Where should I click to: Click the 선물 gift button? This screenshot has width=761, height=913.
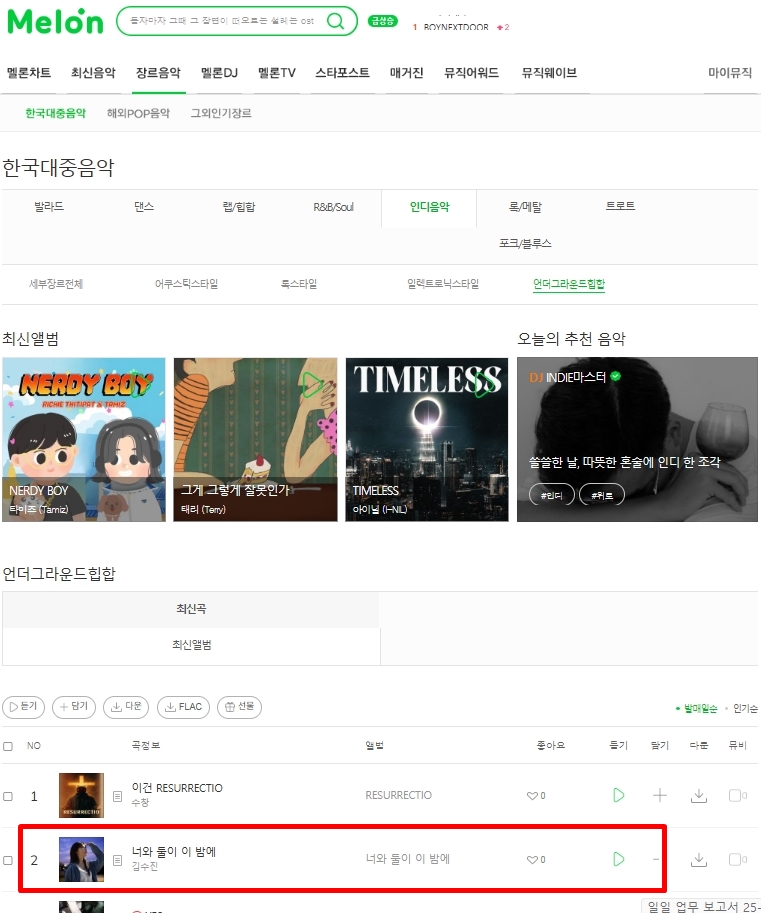point(239,707)
